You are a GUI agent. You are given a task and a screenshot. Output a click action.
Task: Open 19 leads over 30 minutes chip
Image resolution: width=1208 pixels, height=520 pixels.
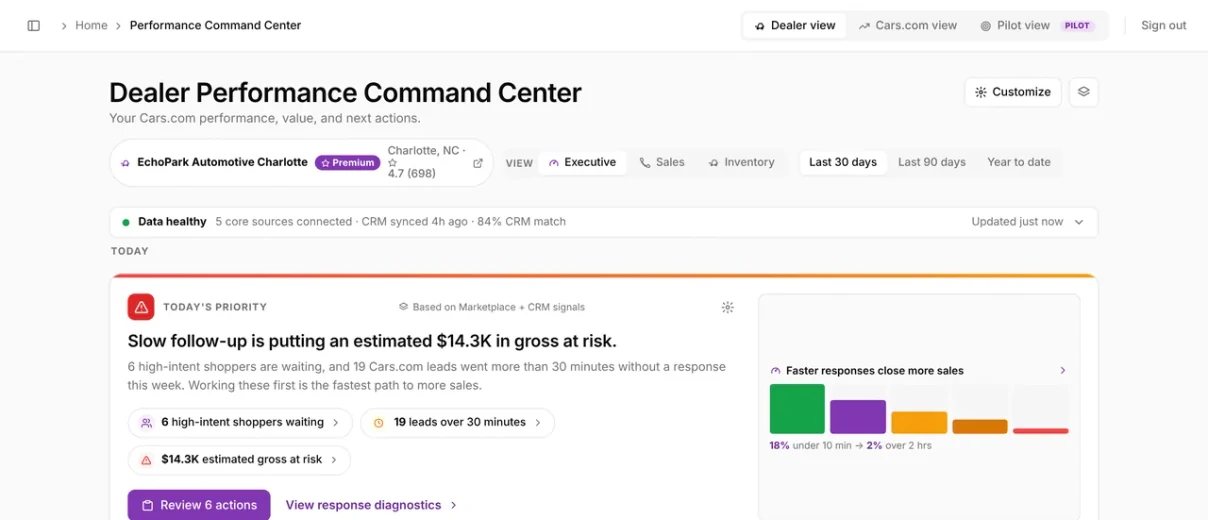click(457, 423)
